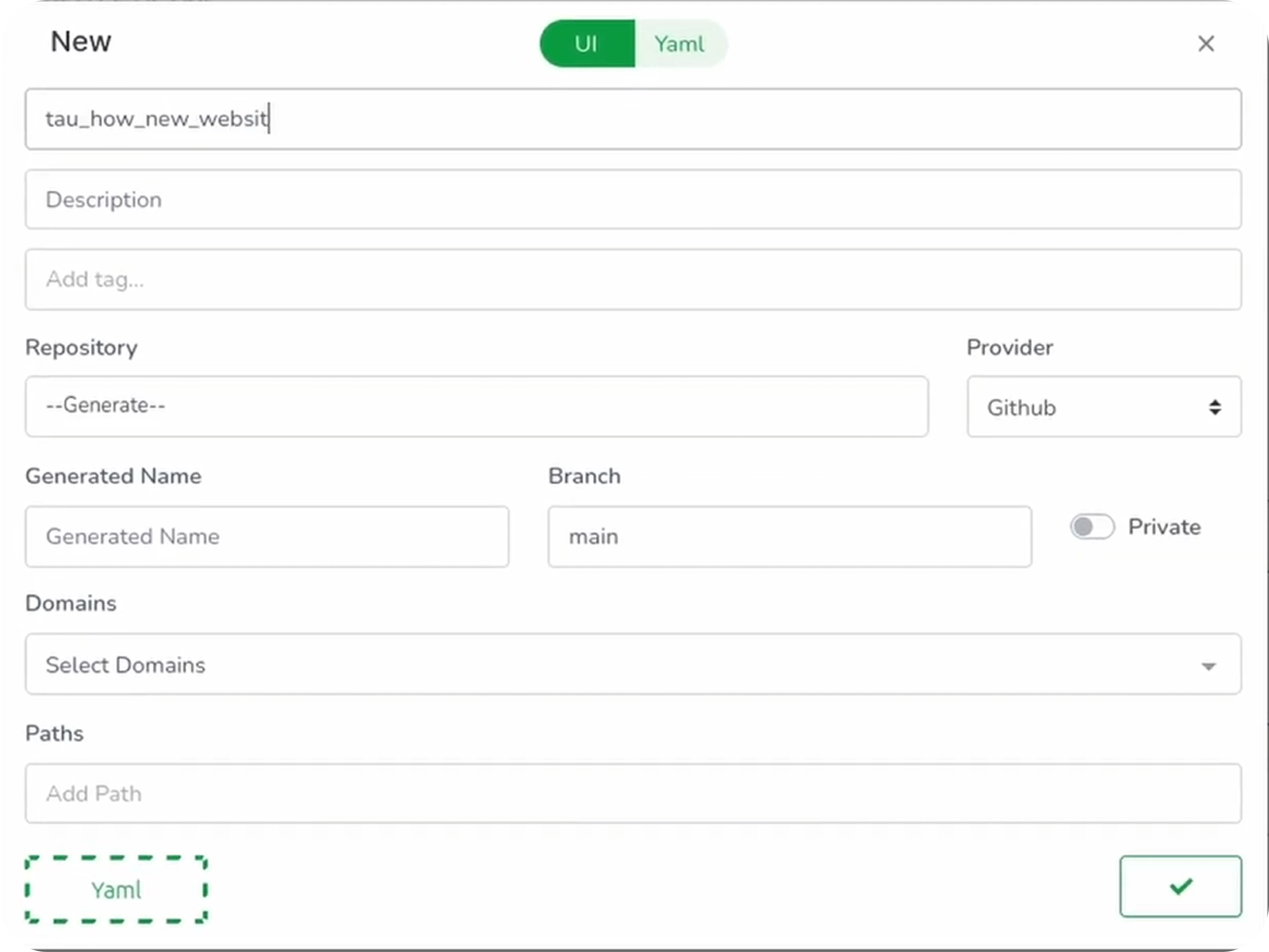Image resolution: width=1269 pixels, height=952 pixels.
Task: Submit the form with the checkmark button
Action: (1180, 887)
